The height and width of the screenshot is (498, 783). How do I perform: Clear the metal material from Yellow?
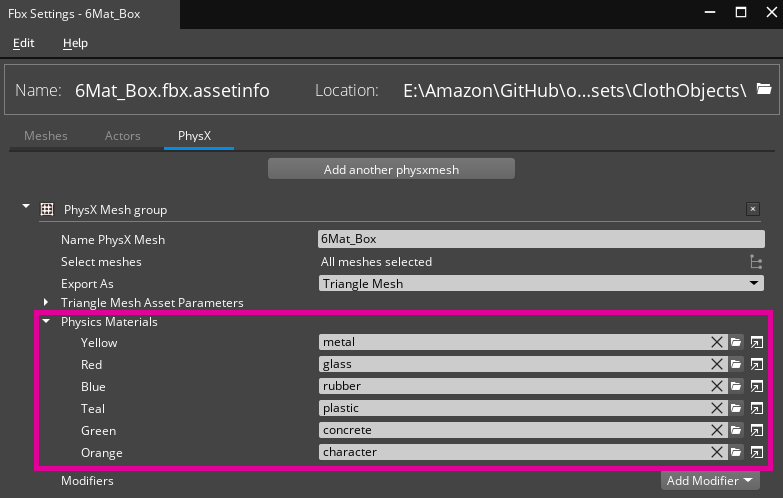716,342
